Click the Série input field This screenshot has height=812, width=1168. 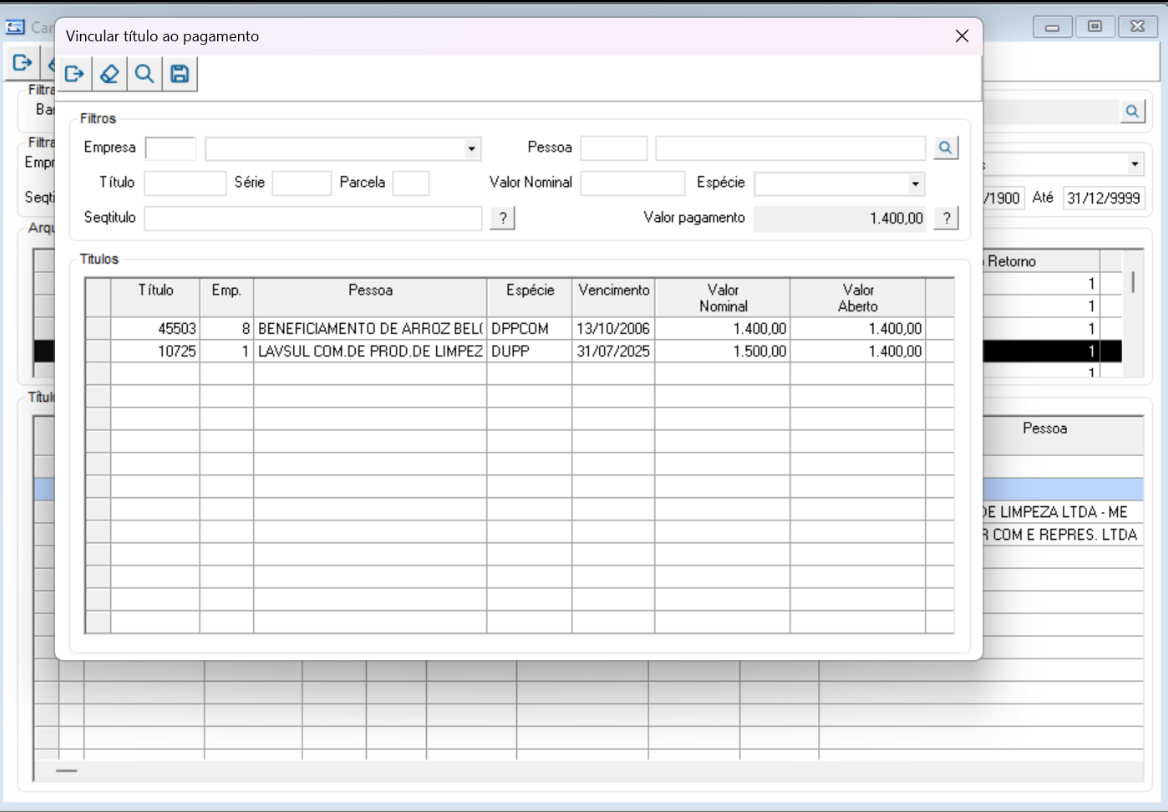pyautogui.click(x=302, y=183)
